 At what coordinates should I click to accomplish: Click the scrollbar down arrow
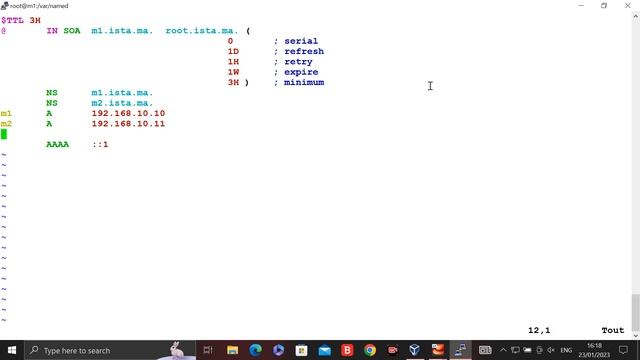click(636, 336)
